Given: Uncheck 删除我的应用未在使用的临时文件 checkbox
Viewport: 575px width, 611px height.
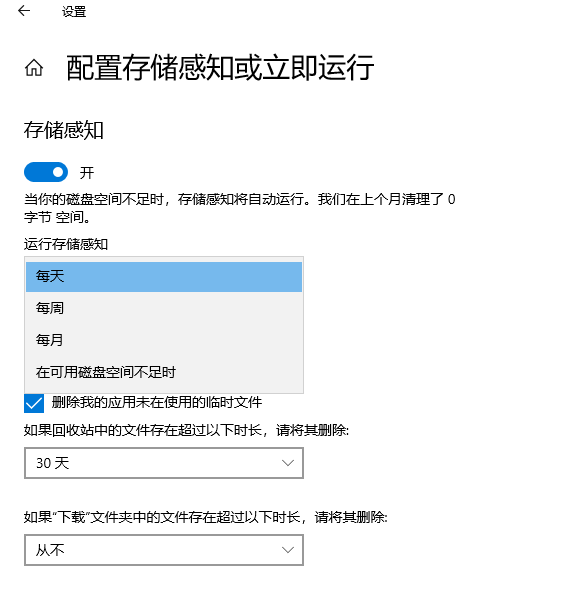Looking at the screenshot, I should (x=34, y=403).
